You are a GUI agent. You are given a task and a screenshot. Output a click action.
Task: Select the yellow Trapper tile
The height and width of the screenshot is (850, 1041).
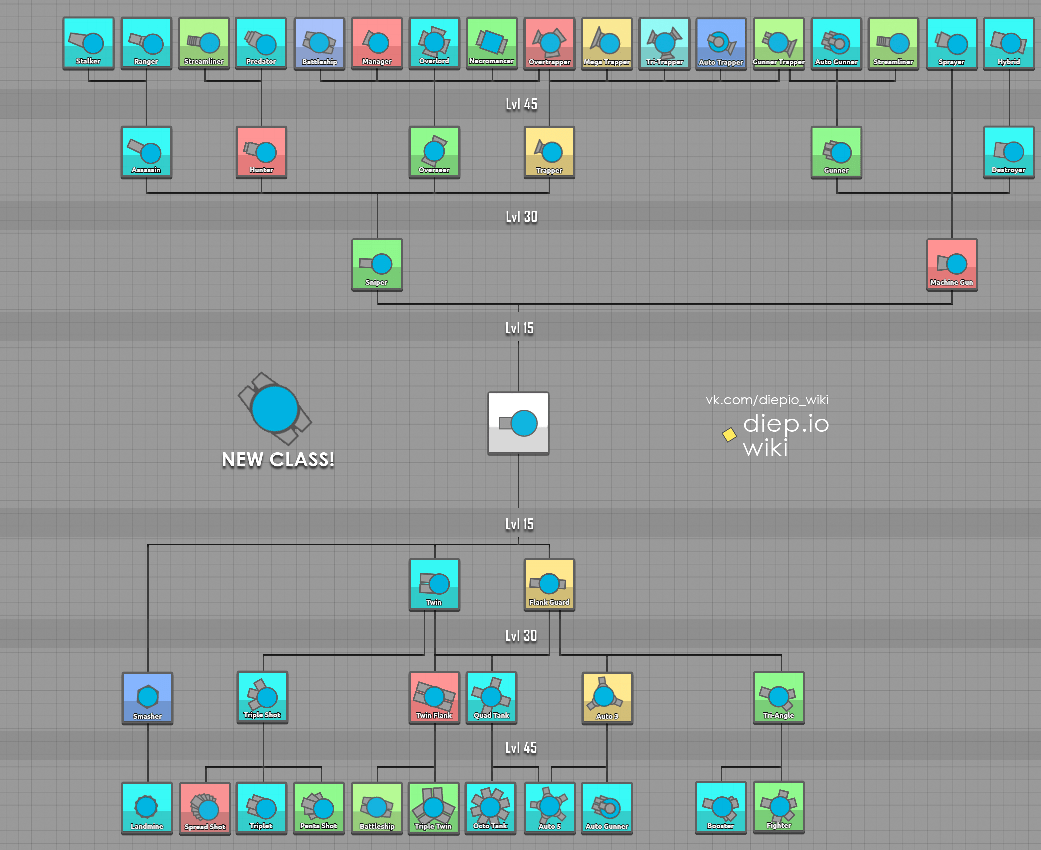click(x=549, y=152)
